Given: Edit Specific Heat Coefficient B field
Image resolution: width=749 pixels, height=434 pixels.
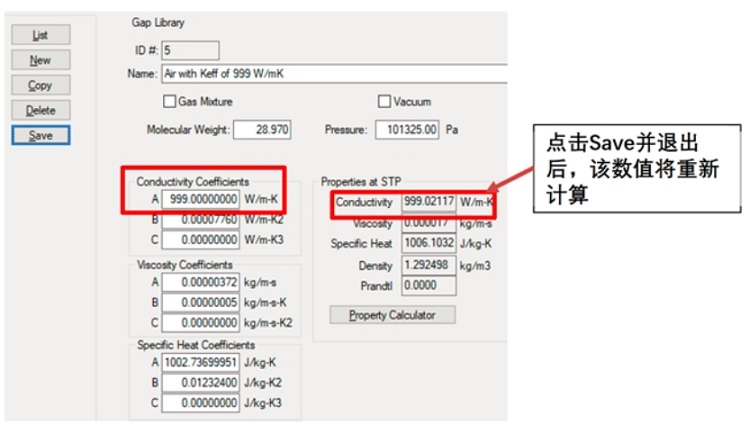Looking at the screenshot, I should point(200,382).
